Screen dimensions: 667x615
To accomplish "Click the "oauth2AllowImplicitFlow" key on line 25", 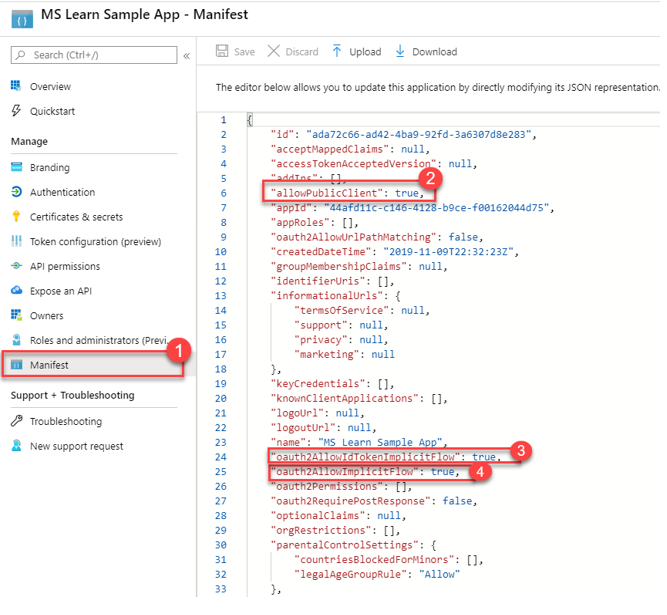I will coord(345,472).
